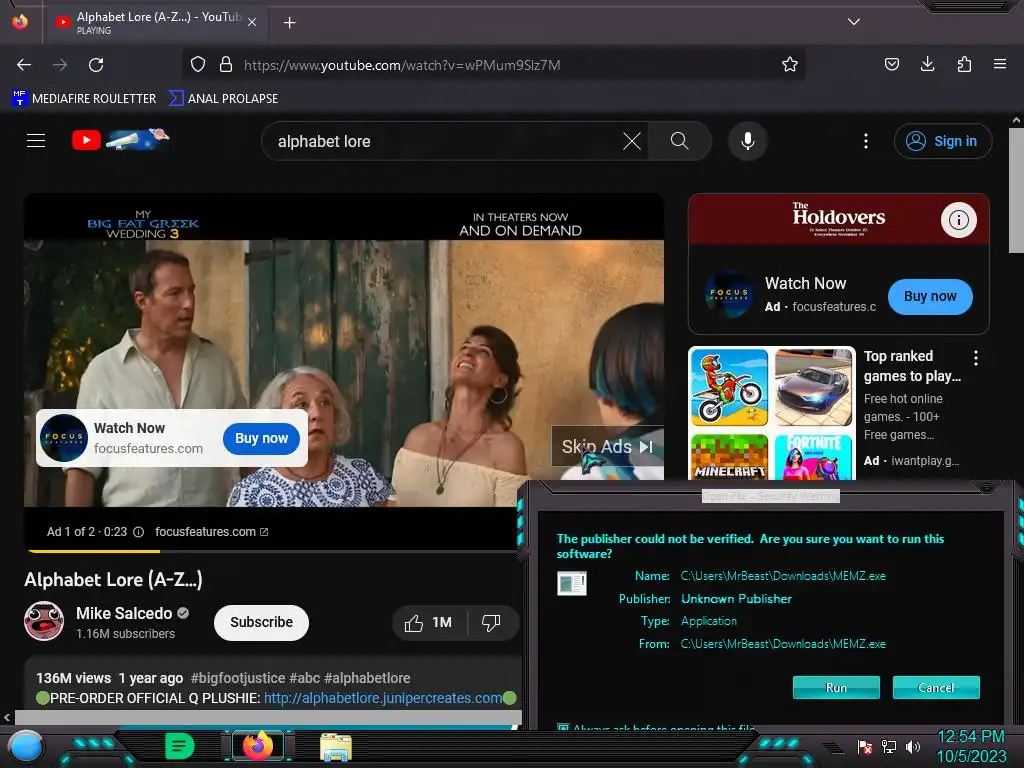Open the second bookmark in the bookmarks toolbar
Viewport: 1024px width, 768px height.
pyautogui.click(x=223, y=99)
